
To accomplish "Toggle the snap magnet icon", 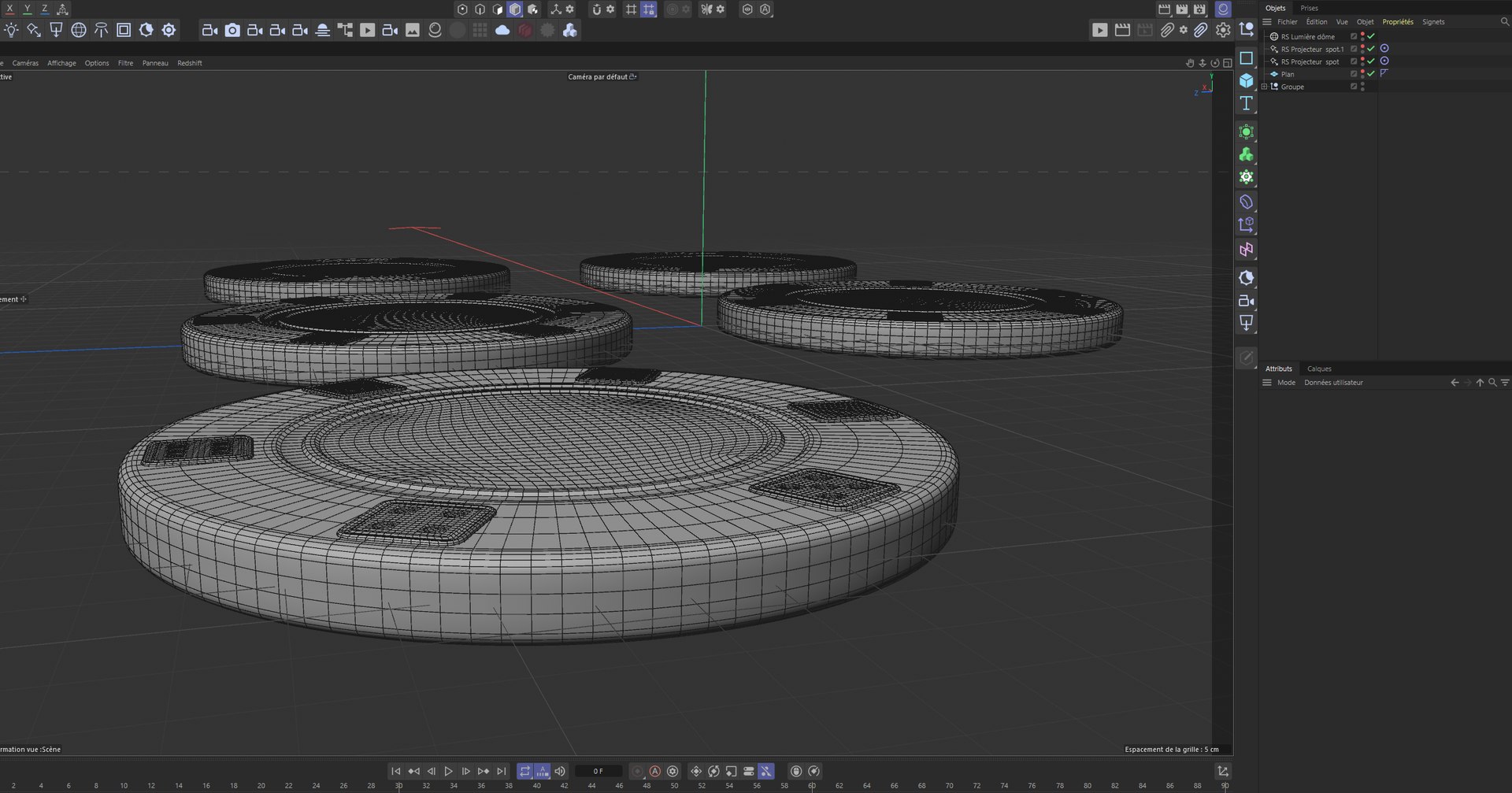I will (596, 9).
